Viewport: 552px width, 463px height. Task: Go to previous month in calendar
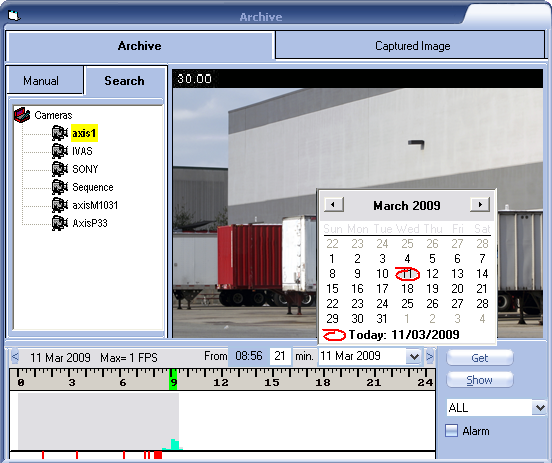coord(333,204)
